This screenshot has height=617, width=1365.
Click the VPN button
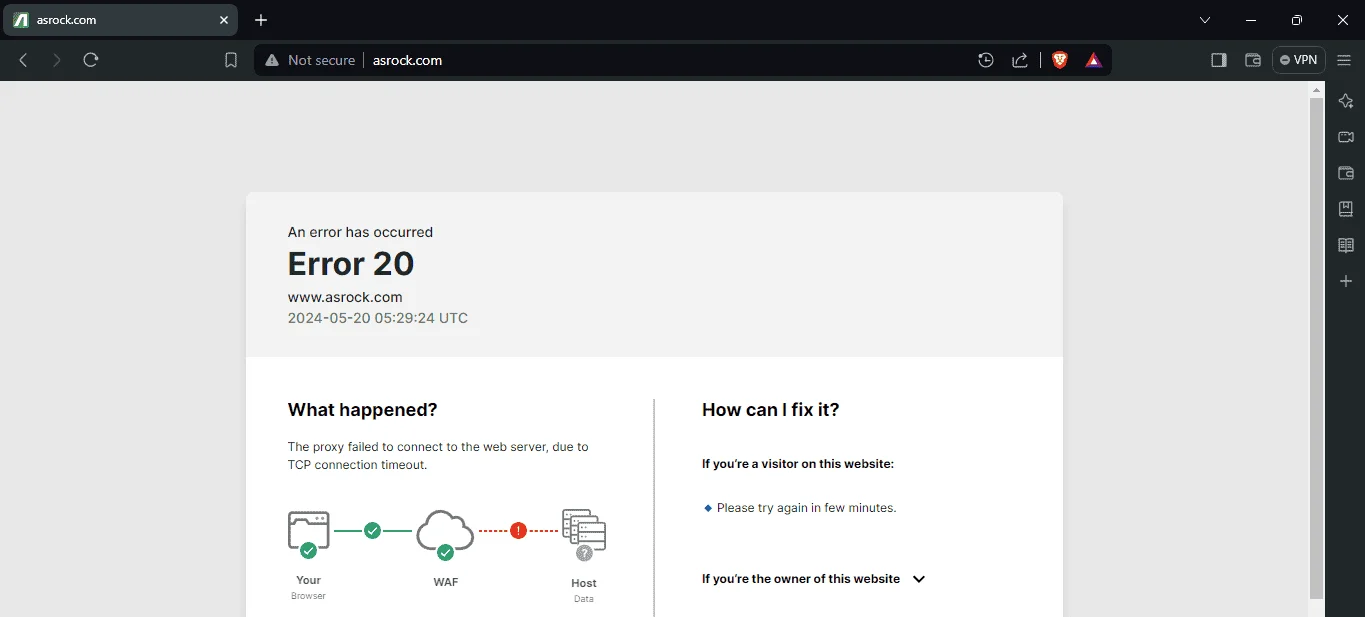(x=1299, y=60)
